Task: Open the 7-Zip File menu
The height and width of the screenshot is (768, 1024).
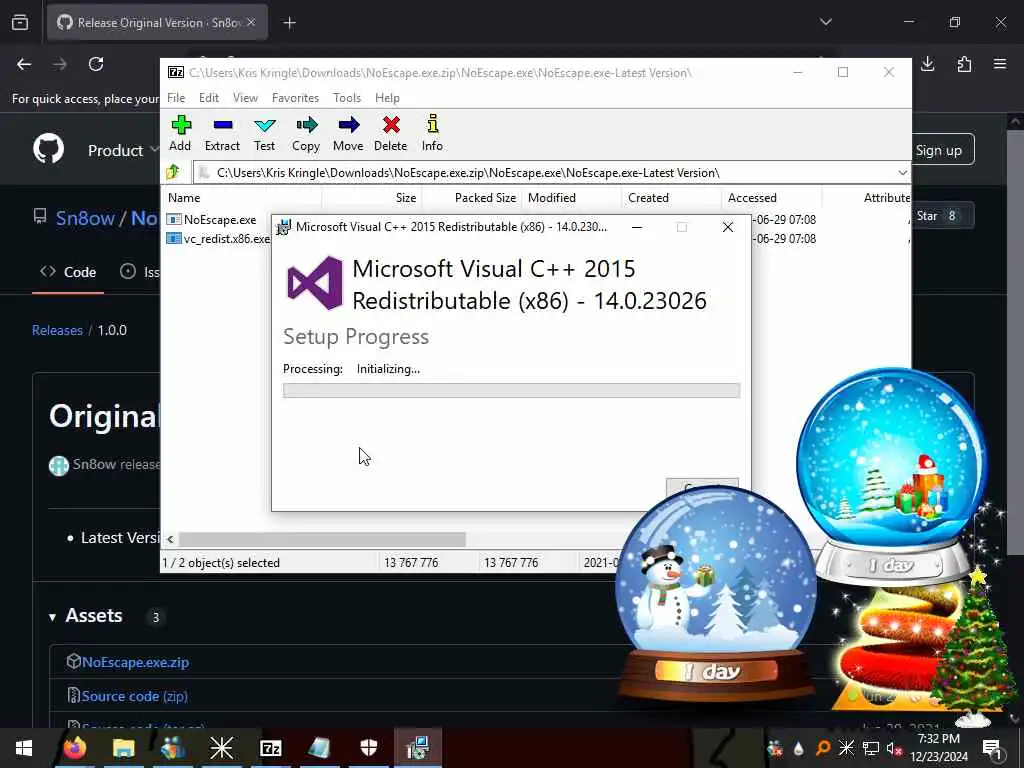Action: click(x=176, y=98)
